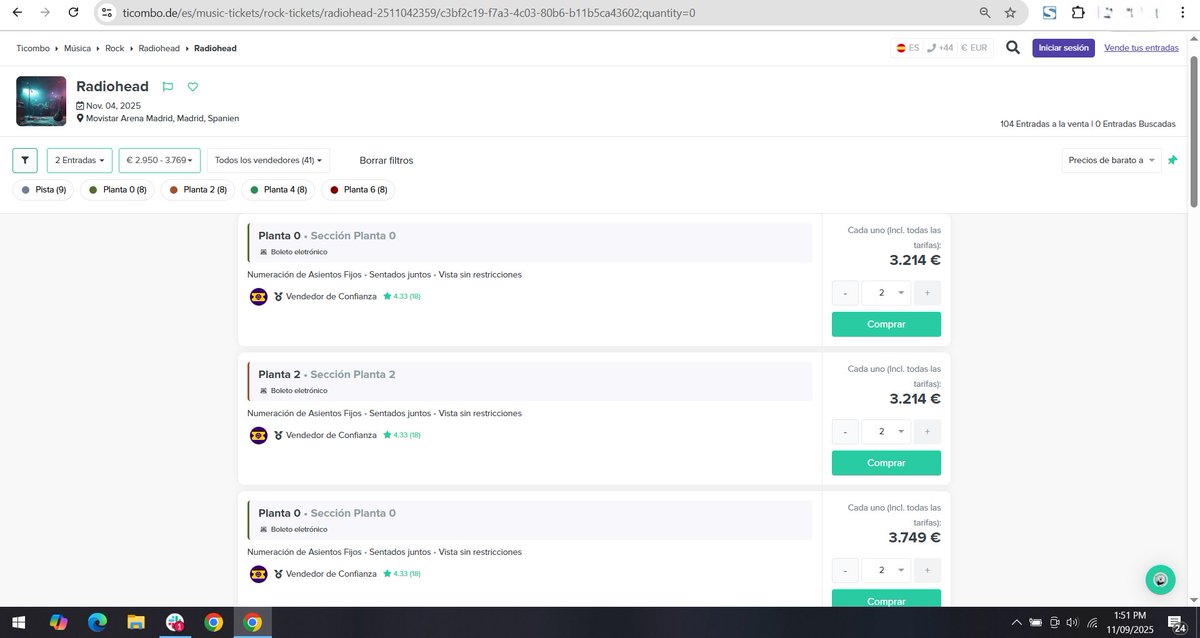
Task: Increase quantity on the Planta 2 listing
Action: 927,432
